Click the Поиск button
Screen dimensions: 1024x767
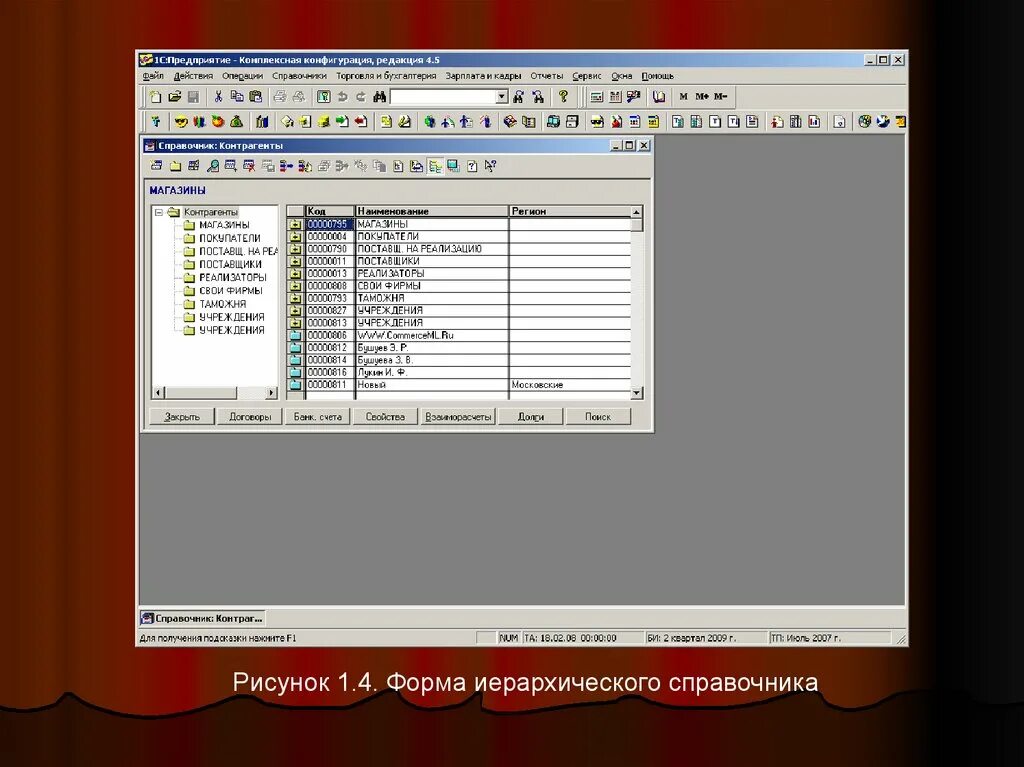tap(598, 417)
